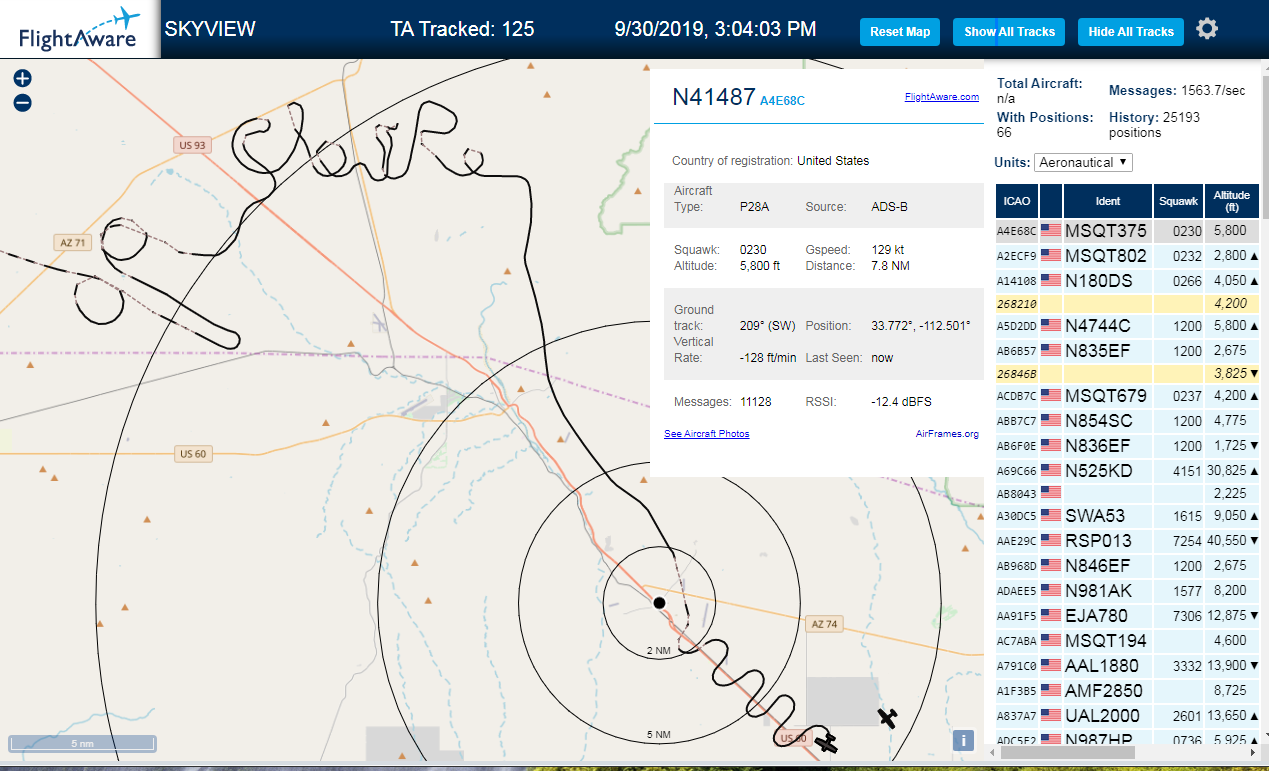Select the aircraft icon on US 60
Viewport: 1269px width, 771px height.
coord(826,742)
